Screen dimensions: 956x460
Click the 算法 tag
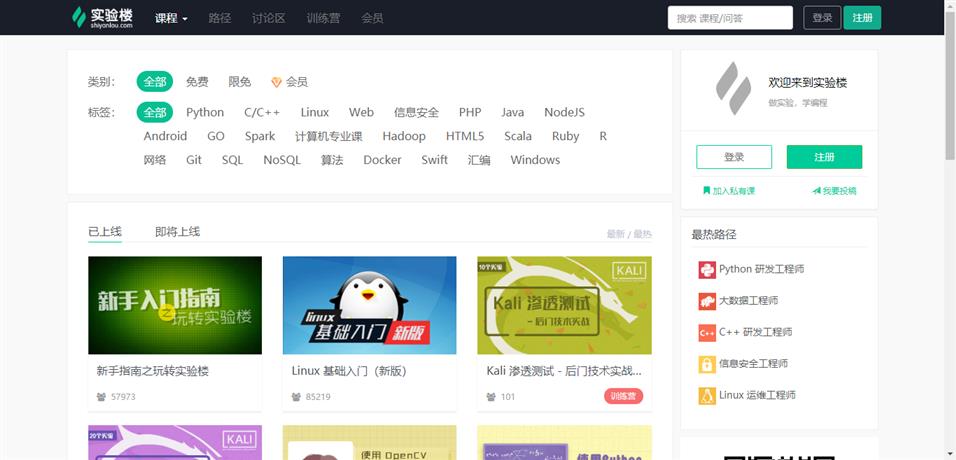tap(332, 160)
